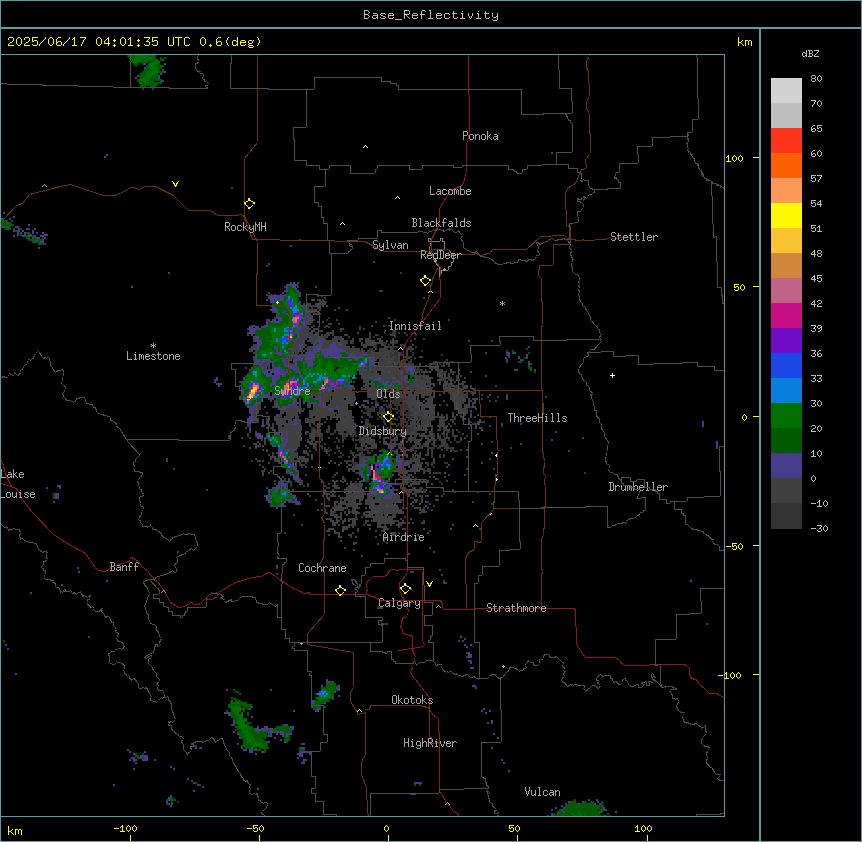Screen dimensions: 862x842
Task: Click the Limestone label
Action: pos(153,356)
